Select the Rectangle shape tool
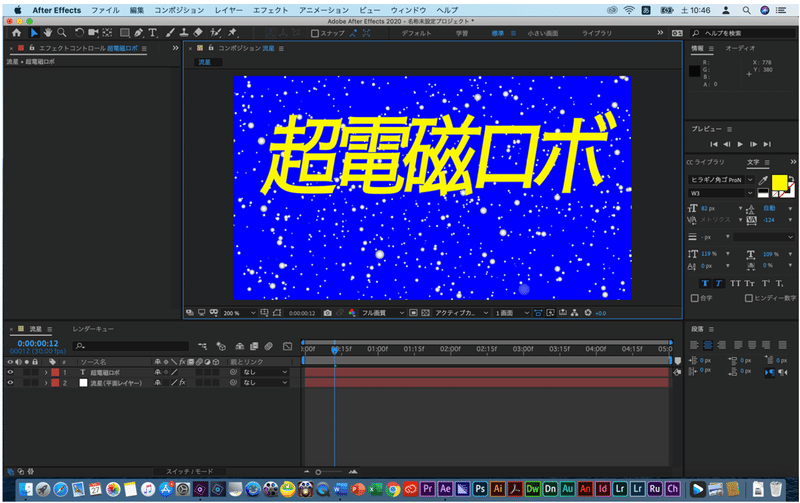Viewport: 800px width, 503px height. (x=124, y=33)
